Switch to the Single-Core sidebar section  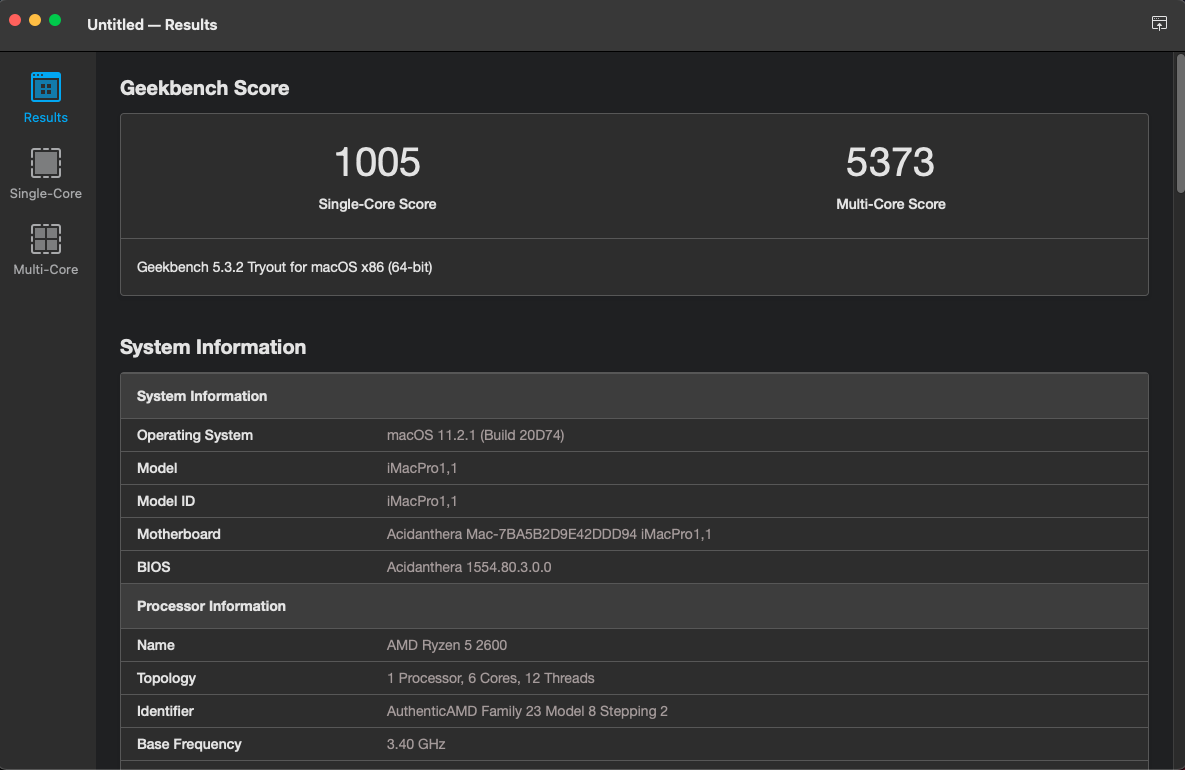[x=46, y=174]
